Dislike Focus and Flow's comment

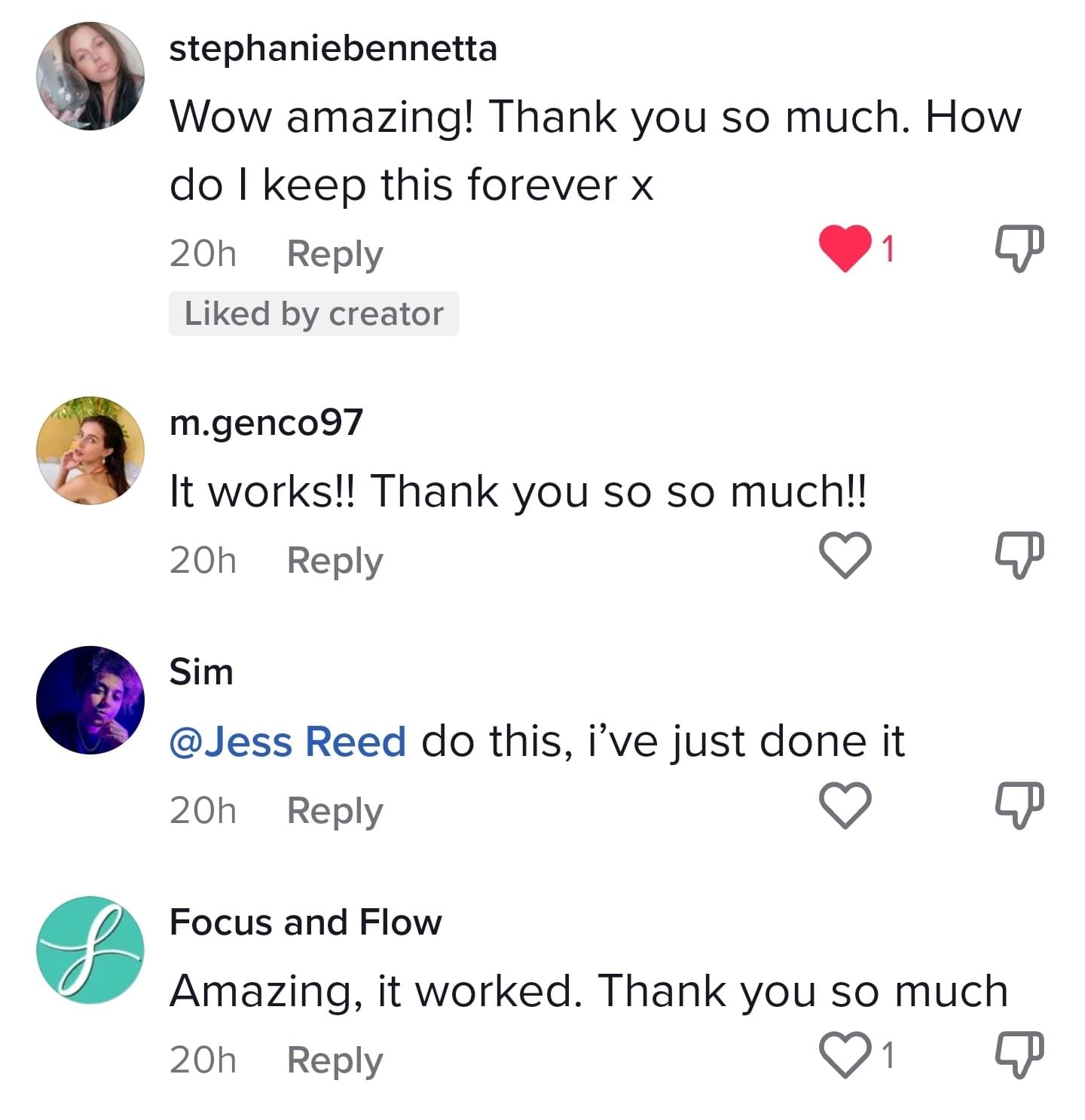1019,1054
